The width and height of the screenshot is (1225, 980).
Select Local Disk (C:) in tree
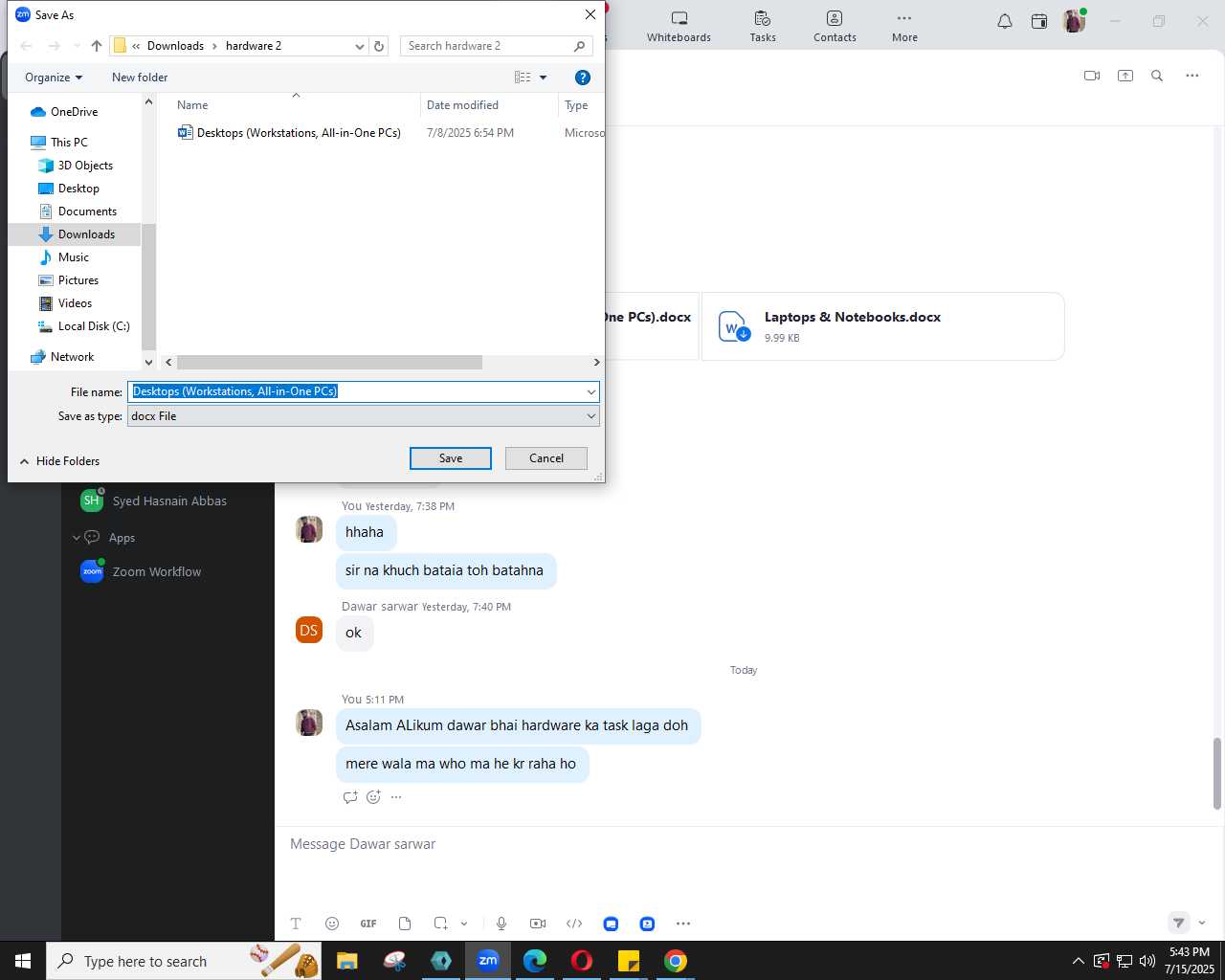click(x=94, y=326)
